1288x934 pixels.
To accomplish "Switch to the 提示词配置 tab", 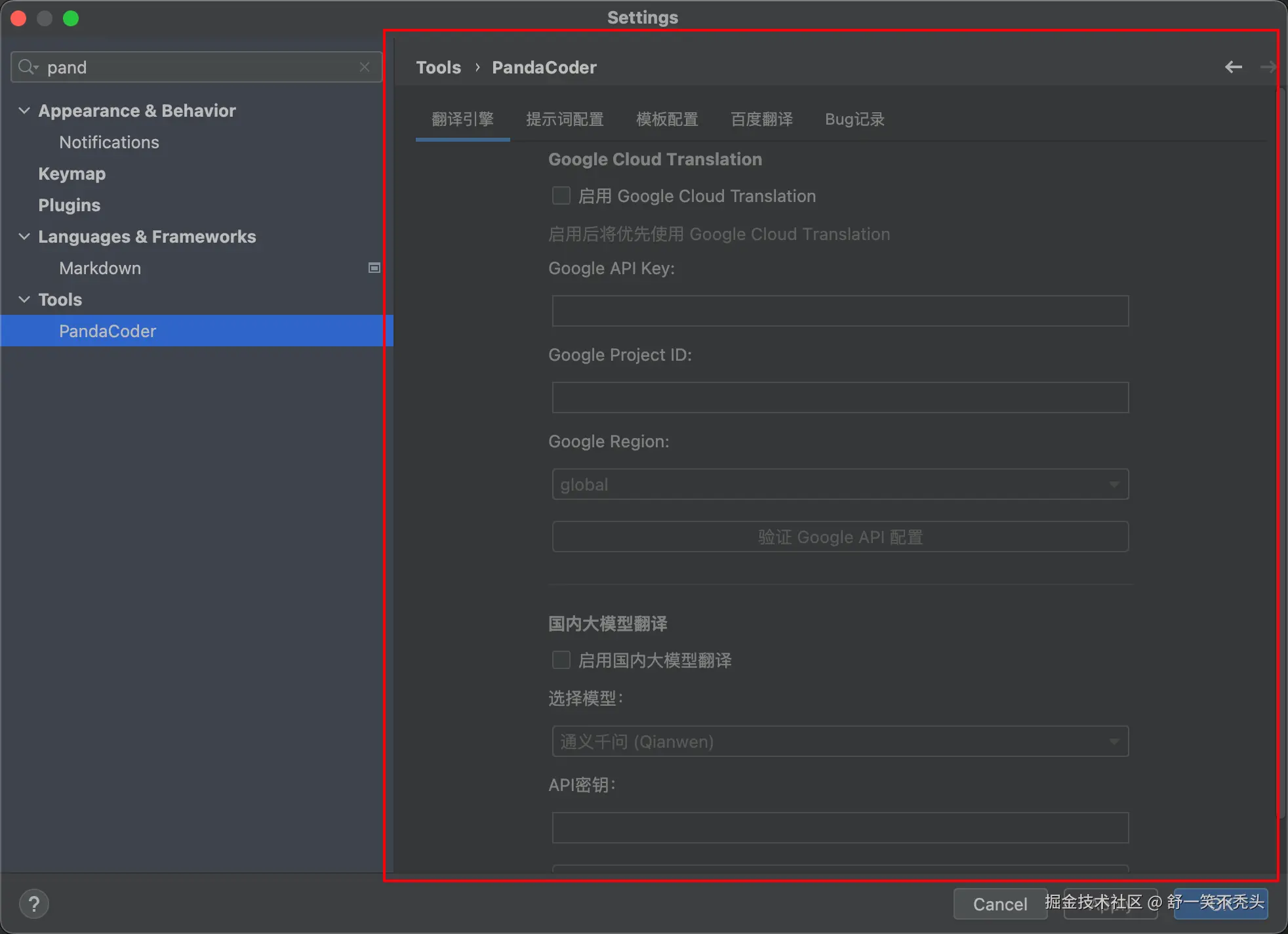I will tap(565, 119).
